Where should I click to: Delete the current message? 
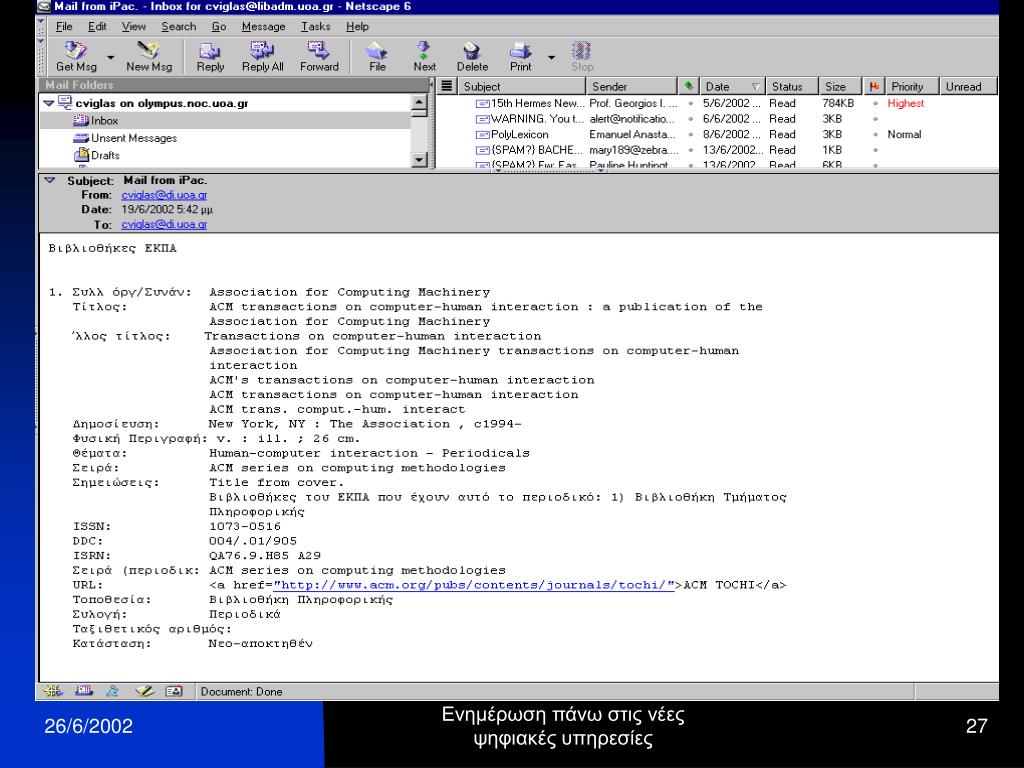pos(472,57)
